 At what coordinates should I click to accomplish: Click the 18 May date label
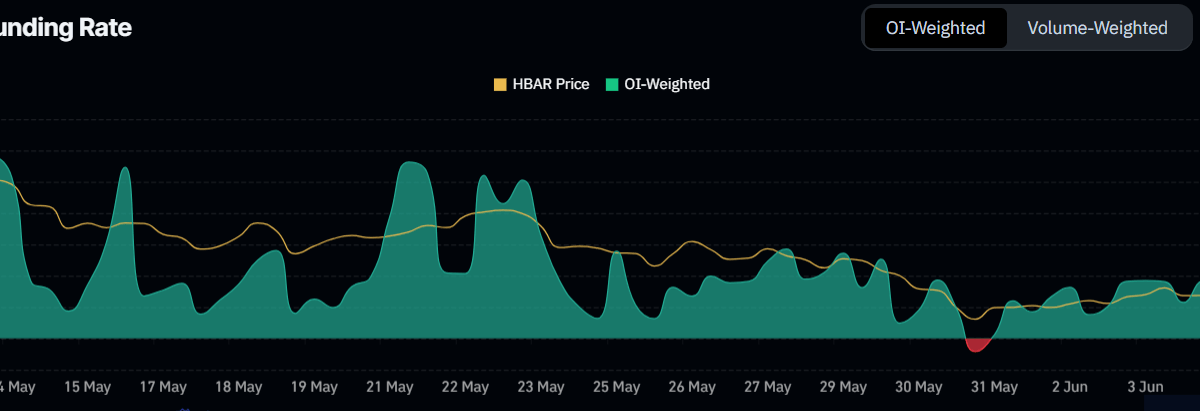point(238,387)
